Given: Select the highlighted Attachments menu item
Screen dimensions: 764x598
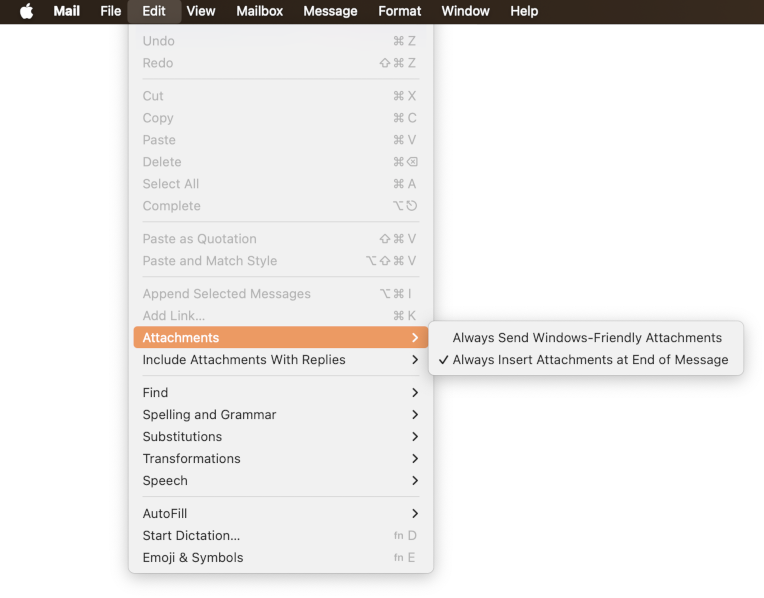Looking at the screenshot, I should click(281, 337).
